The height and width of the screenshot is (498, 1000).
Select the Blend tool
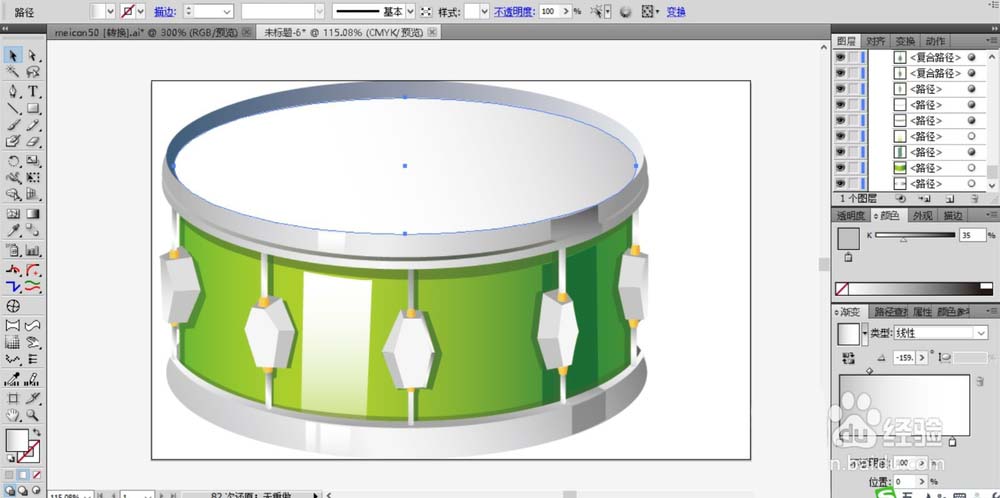point(33,230)
